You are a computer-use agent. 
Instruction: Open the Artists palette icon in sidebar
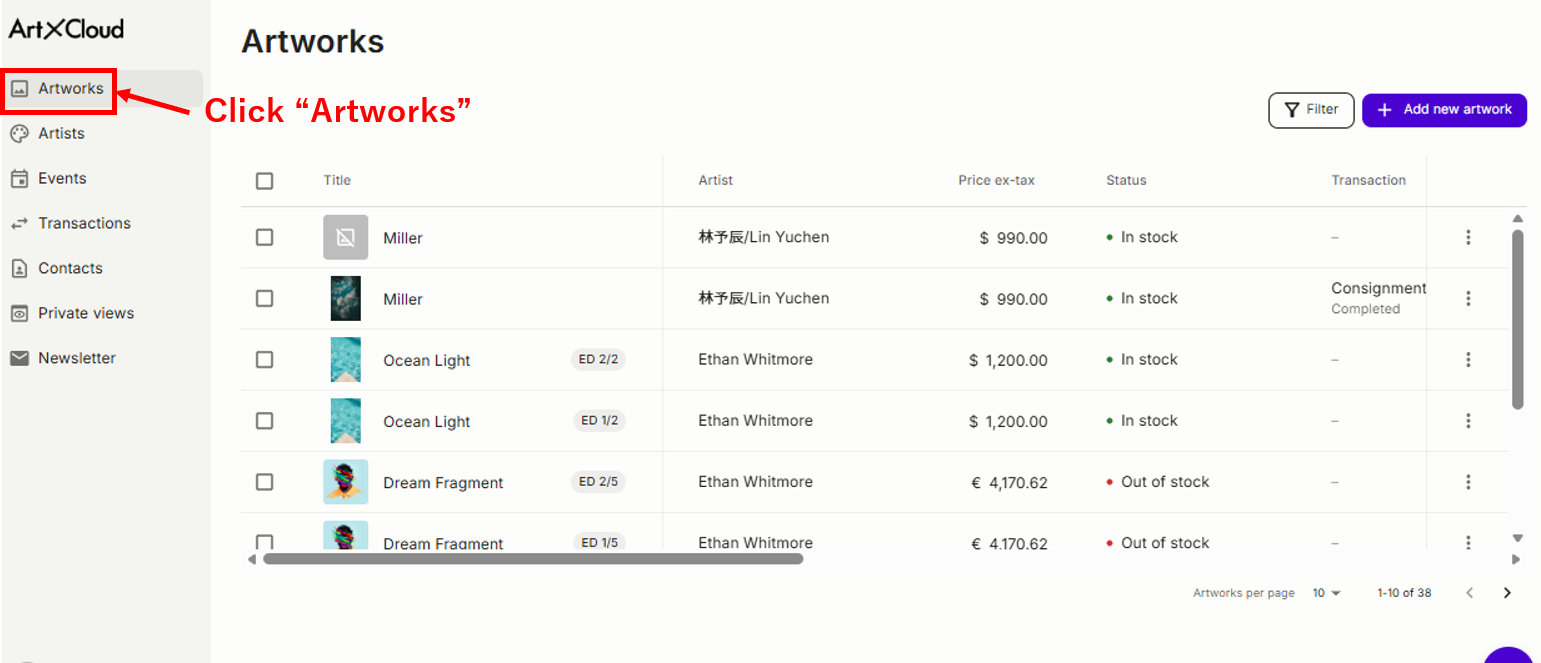(x=19, y=134)
